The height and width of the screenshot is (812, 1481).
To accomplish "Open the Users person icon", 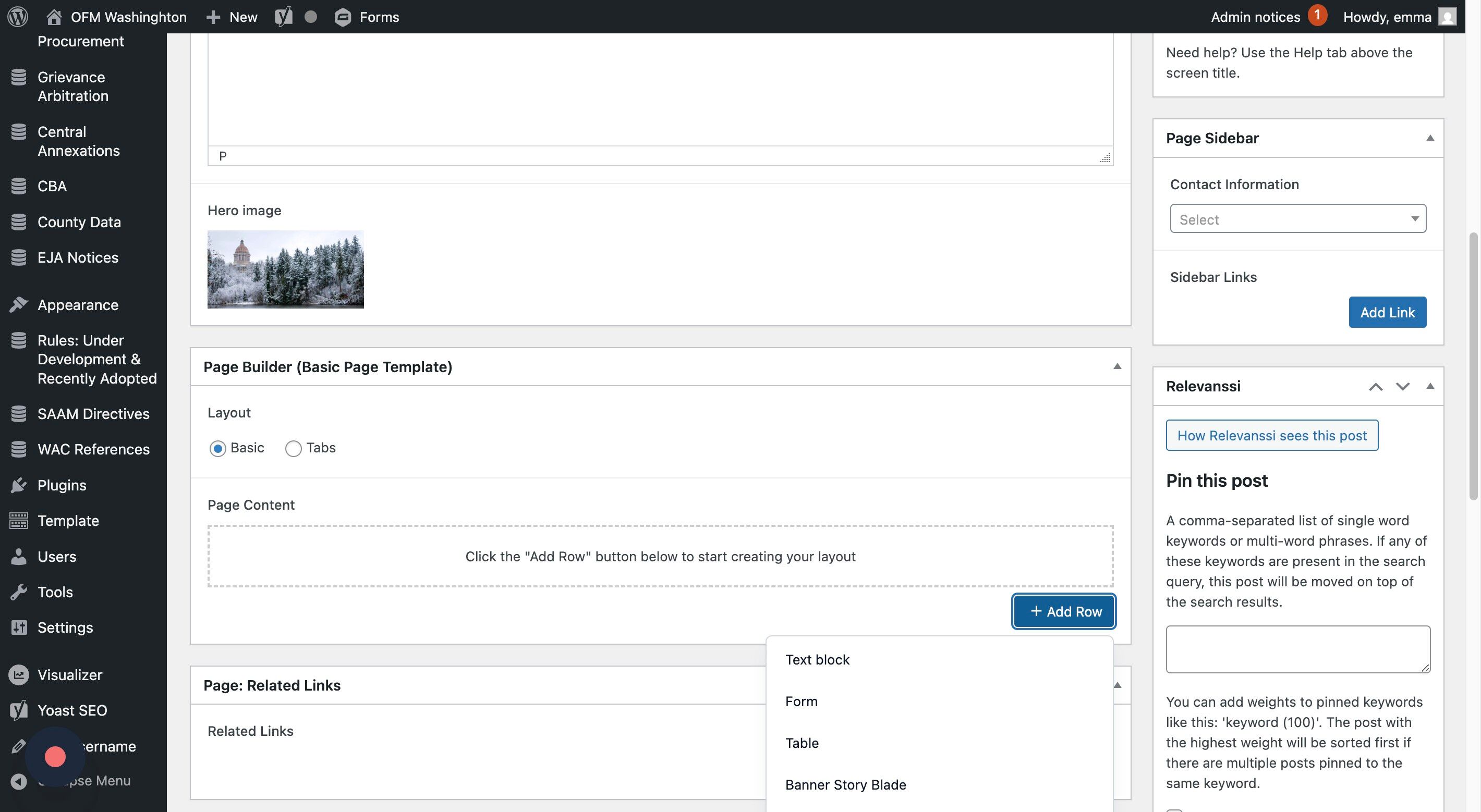I will pyautogui.click(x=18, y=556).
